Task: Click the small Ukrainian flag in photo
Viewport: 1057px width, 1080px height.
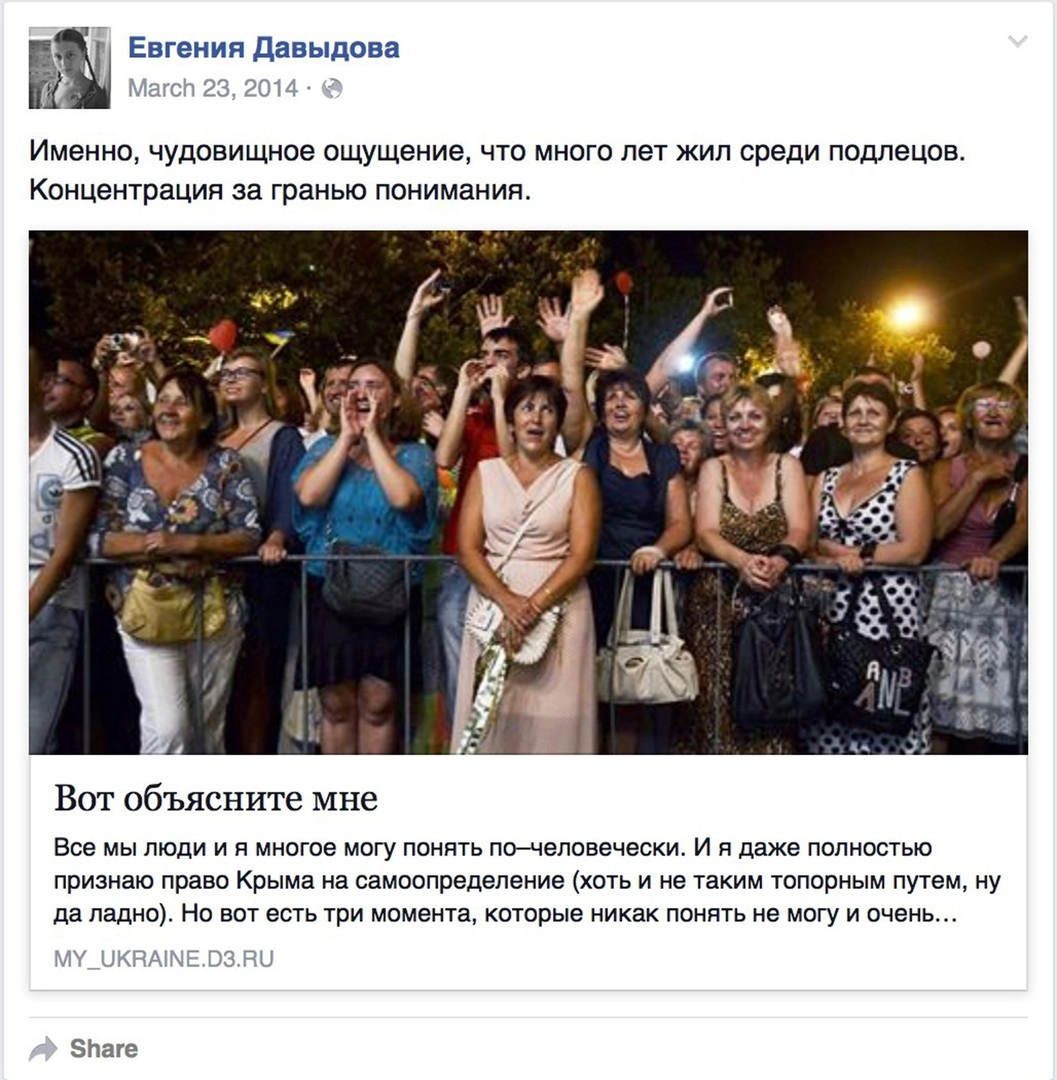Action: click(x=279, y=338)
